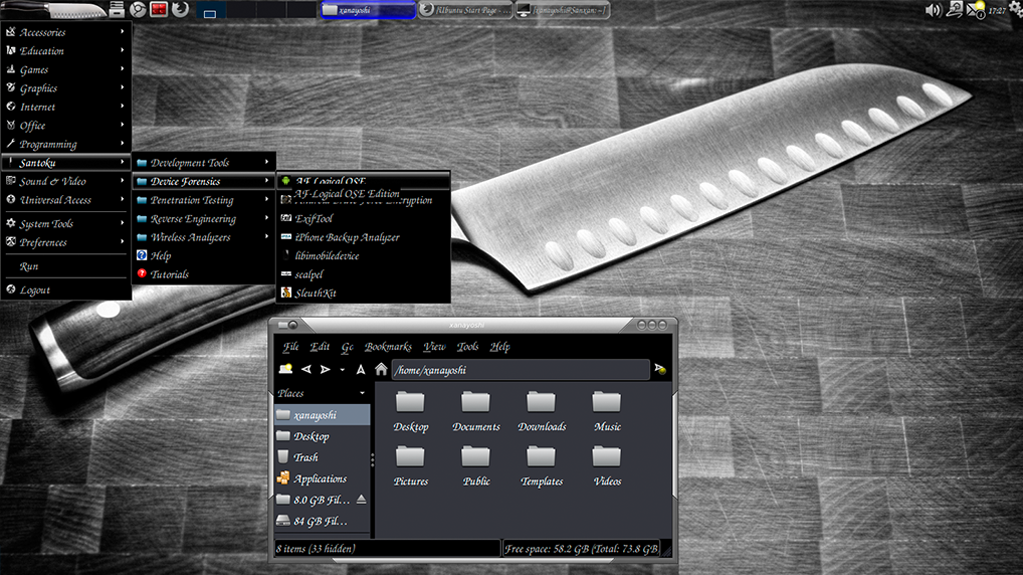Expand the Office submenu arrow
The height and width of the screenshot is (575, 1023).
[x=122, y=125]
